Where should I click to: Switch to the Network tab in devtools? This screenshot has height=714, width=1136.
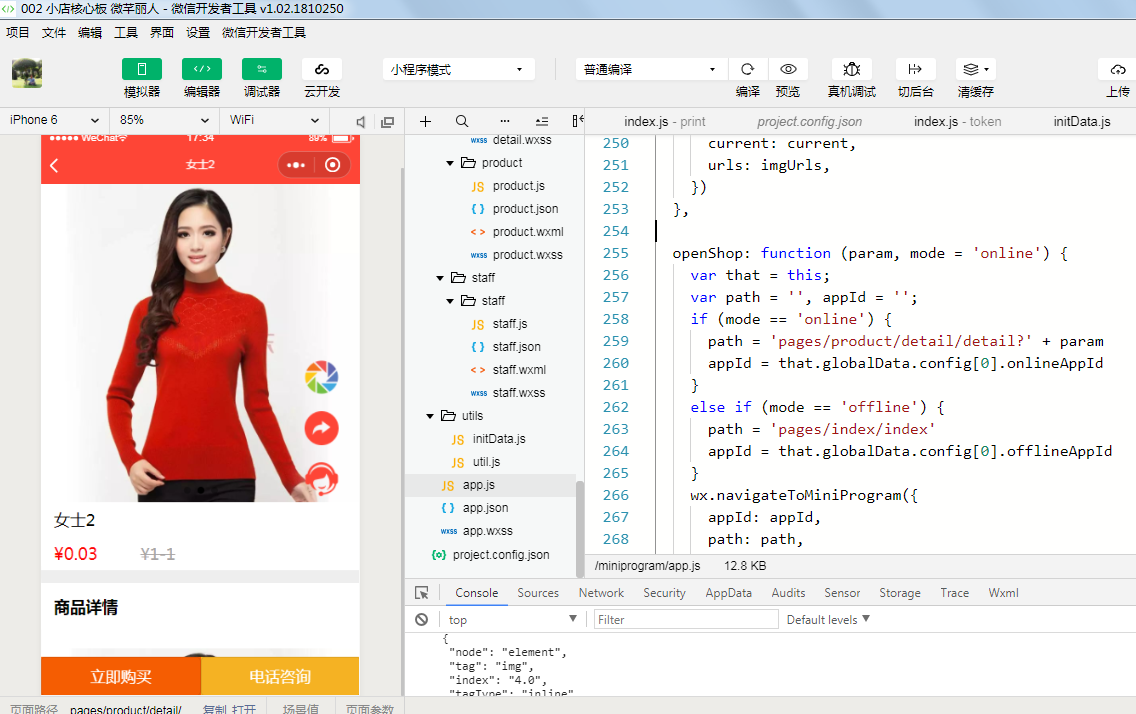tap(601, 593)
